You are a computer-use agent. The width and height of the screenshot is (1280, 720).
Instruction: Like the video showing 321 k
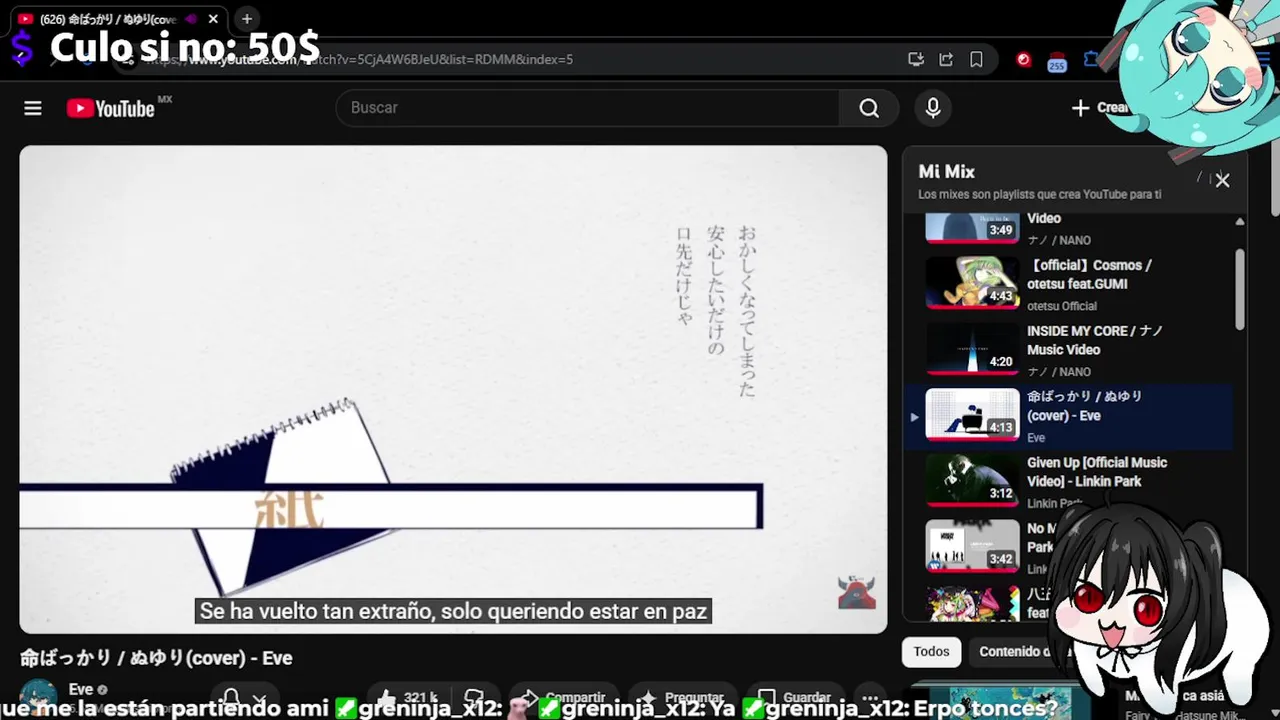click(407, 698)
